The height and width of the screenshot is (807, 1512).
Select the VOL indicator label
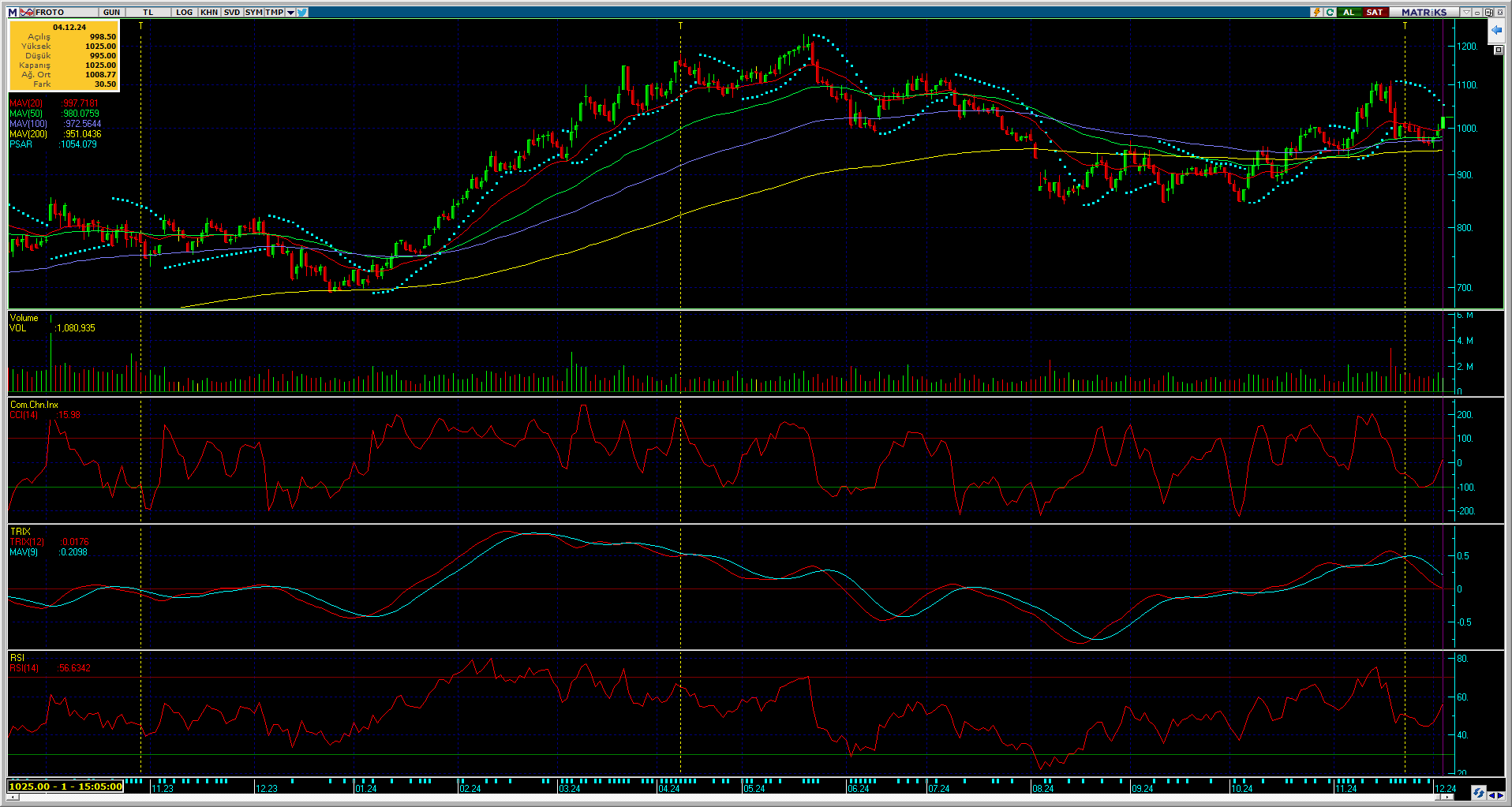point(17,328)
